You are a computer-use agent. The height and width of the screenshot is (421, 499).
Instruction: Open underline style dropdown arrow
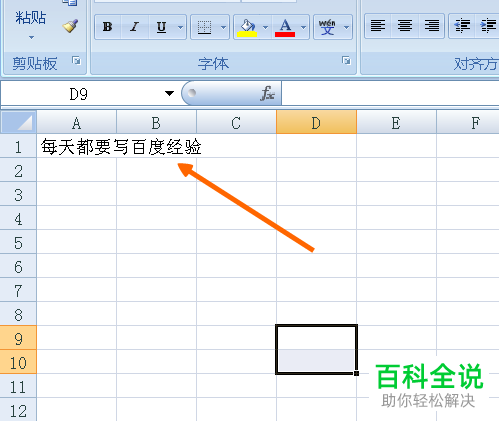180,27
